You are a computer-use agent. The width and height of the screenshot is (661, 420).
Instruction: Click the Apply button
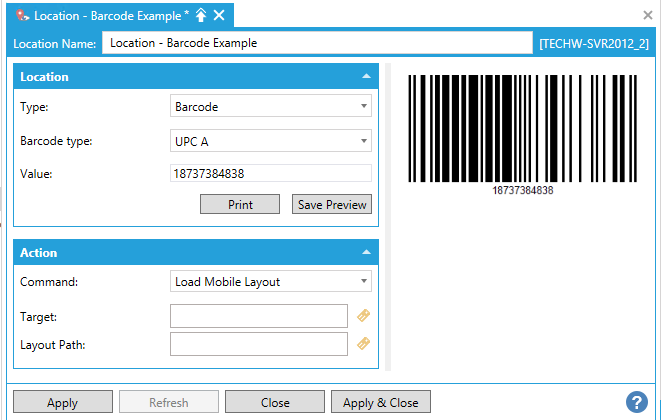[62, 402]
